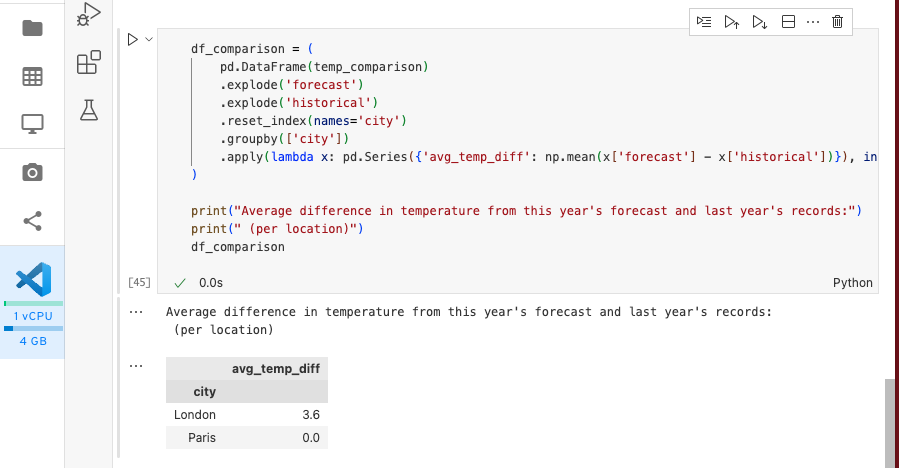Open Extensions view icon
The image size is (899, 468).
pos(88,63)
